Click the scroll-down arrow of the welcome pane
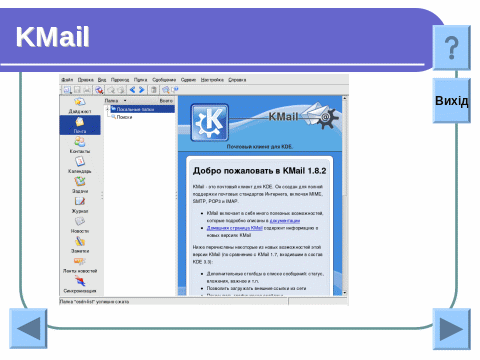Viewport: 480px width, 360px height. pos(345,293)
